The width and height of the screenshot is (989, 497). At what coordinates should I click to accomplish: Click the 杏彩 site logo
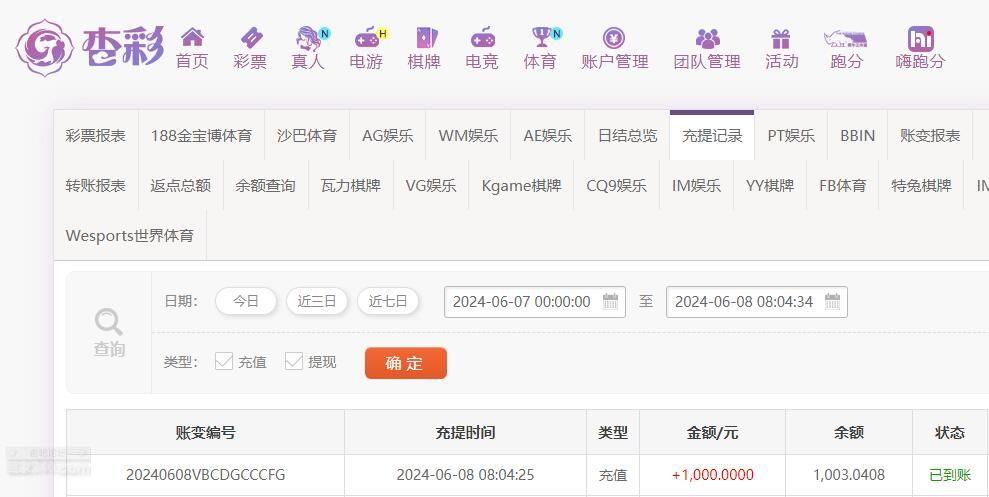tap(90, 47)
